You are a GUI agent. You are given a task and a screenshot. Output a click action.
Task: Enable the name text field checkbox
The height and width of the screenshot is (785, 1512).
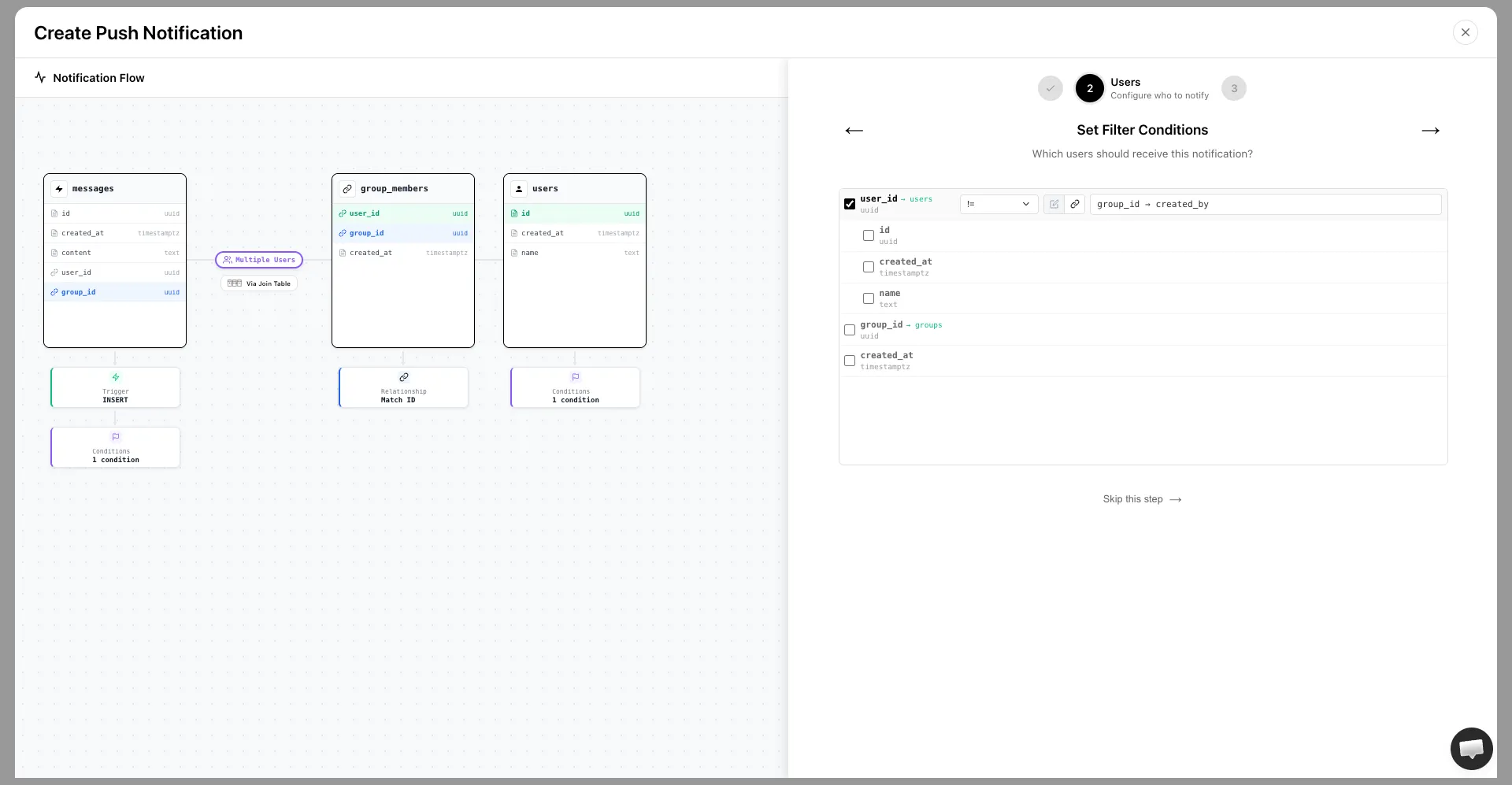click(x=869, y=298)
